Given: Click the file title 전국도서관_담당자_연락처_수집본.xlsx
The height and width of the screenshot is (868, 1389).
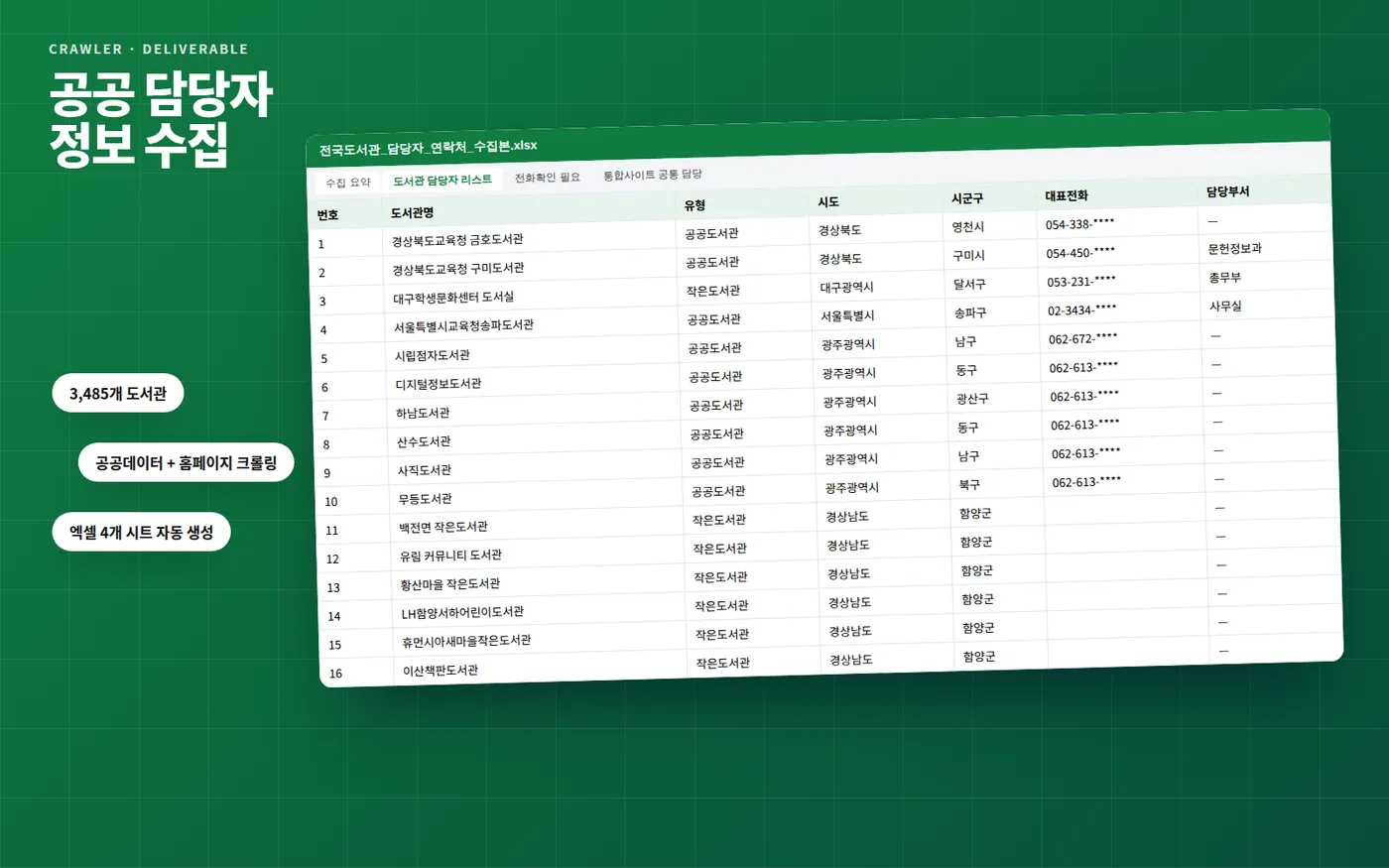Looking at the screenshot, I should click(428, 148).
